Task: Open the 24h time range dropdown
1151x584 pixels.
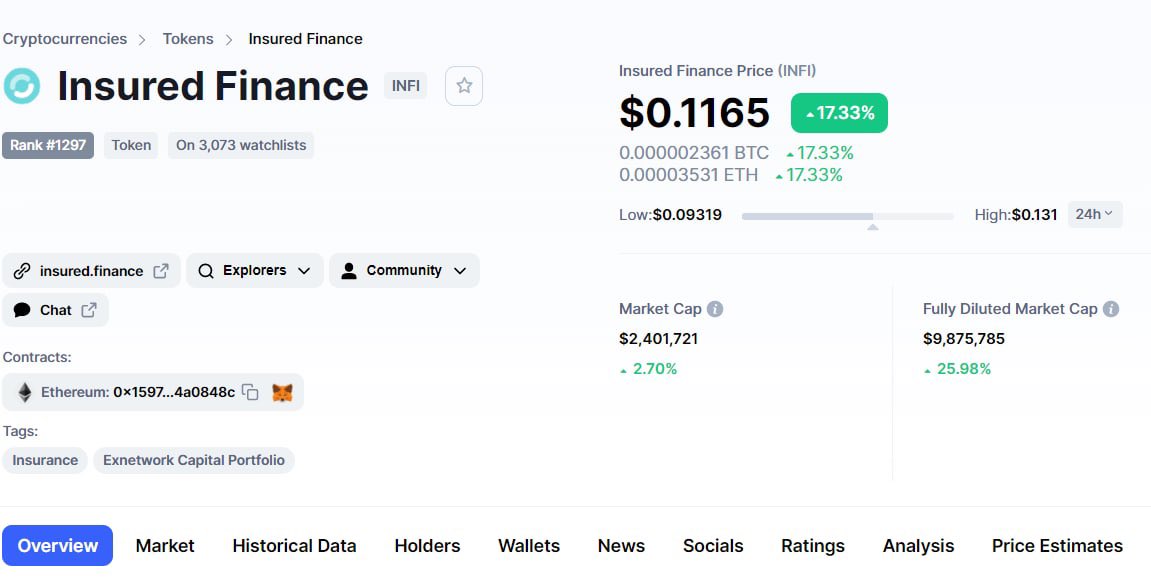Action: click(1094, 214)
